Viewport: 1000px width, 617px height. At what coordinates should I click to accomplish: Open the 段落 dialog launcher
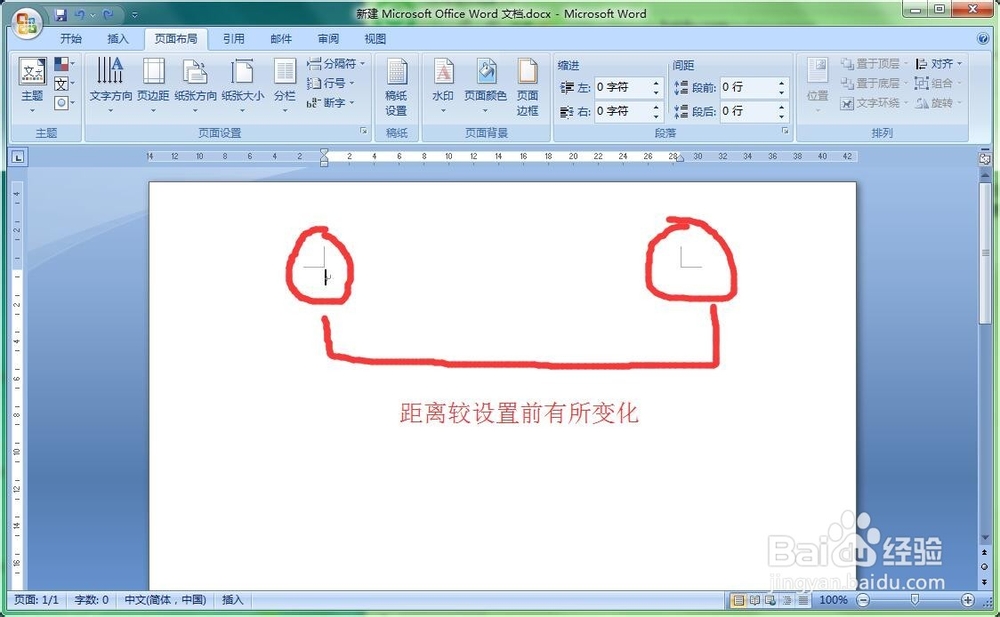point(783,133)
